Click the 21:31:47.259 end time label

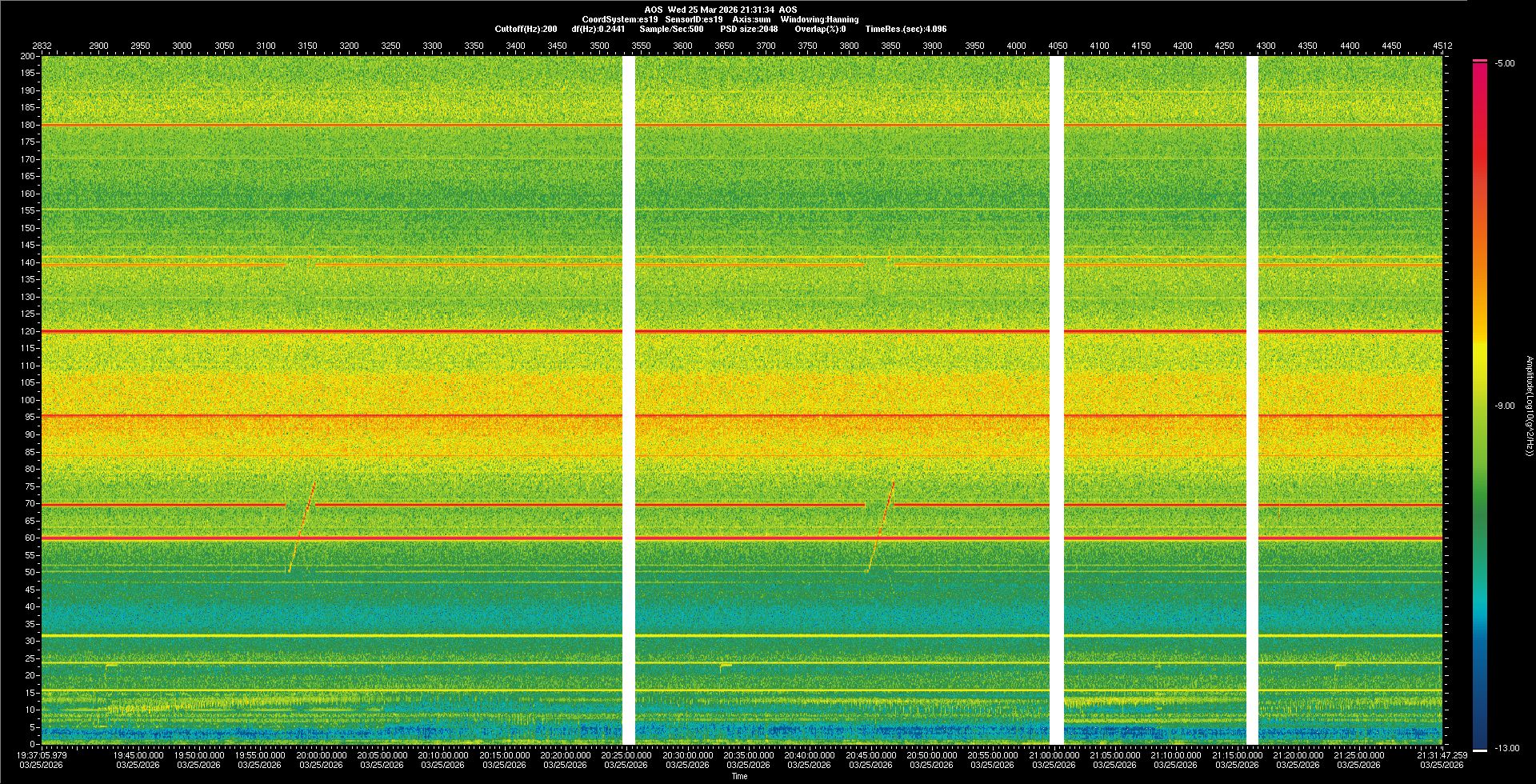pyautogui.click(x=1442, y=755)
